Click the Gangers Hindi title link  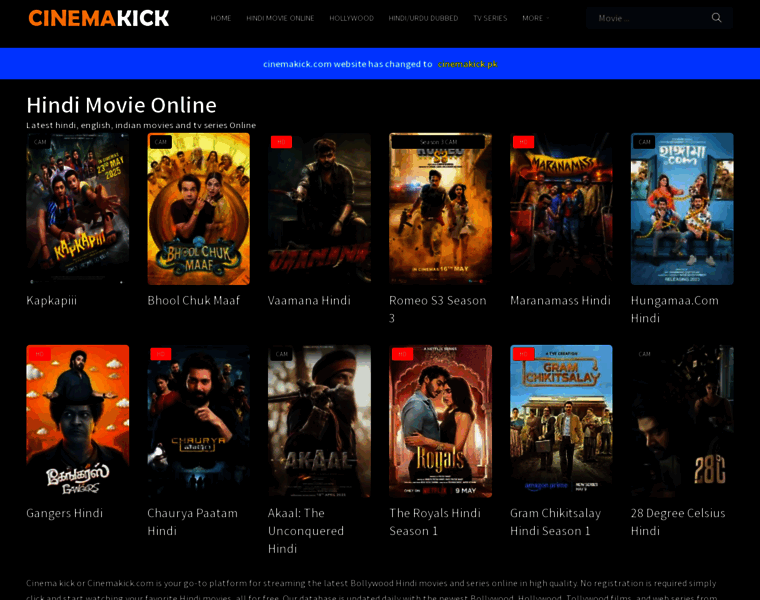(64, 513)
